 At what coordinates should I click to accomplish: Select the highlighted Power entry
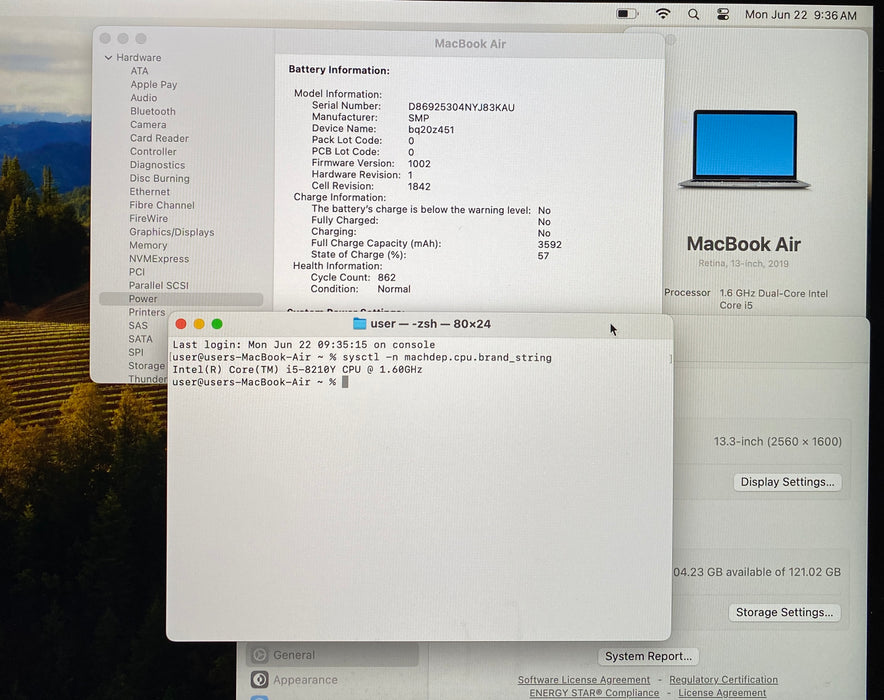coord(181,299)
